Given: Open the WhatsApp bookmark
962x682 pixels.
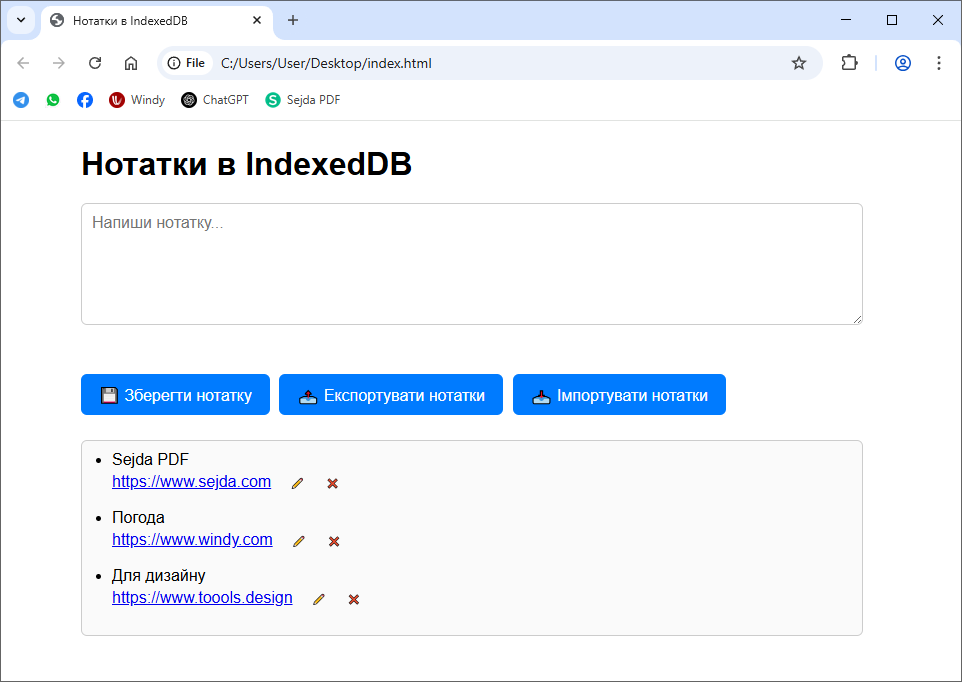Looking at the screenshot, I should 53,100.
